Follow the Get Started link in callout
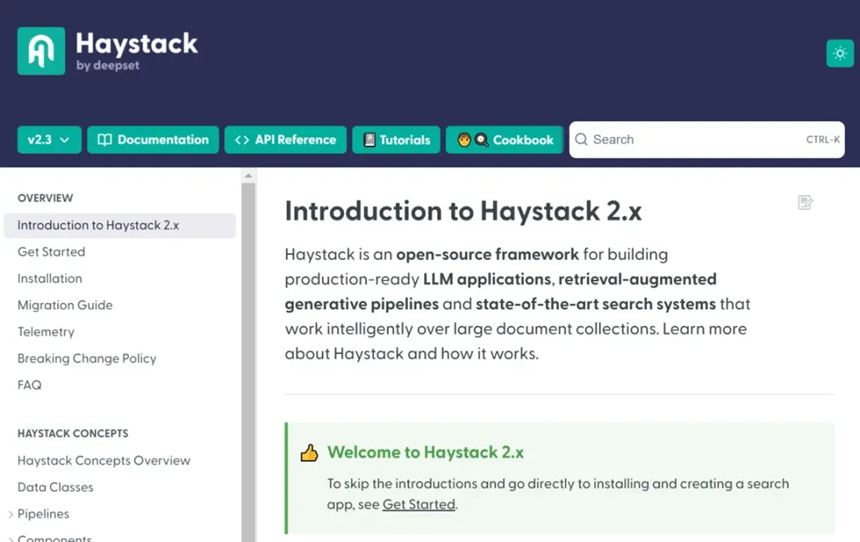Image resolution: width=860 pixels, height=542 pixels. [418, 505]
